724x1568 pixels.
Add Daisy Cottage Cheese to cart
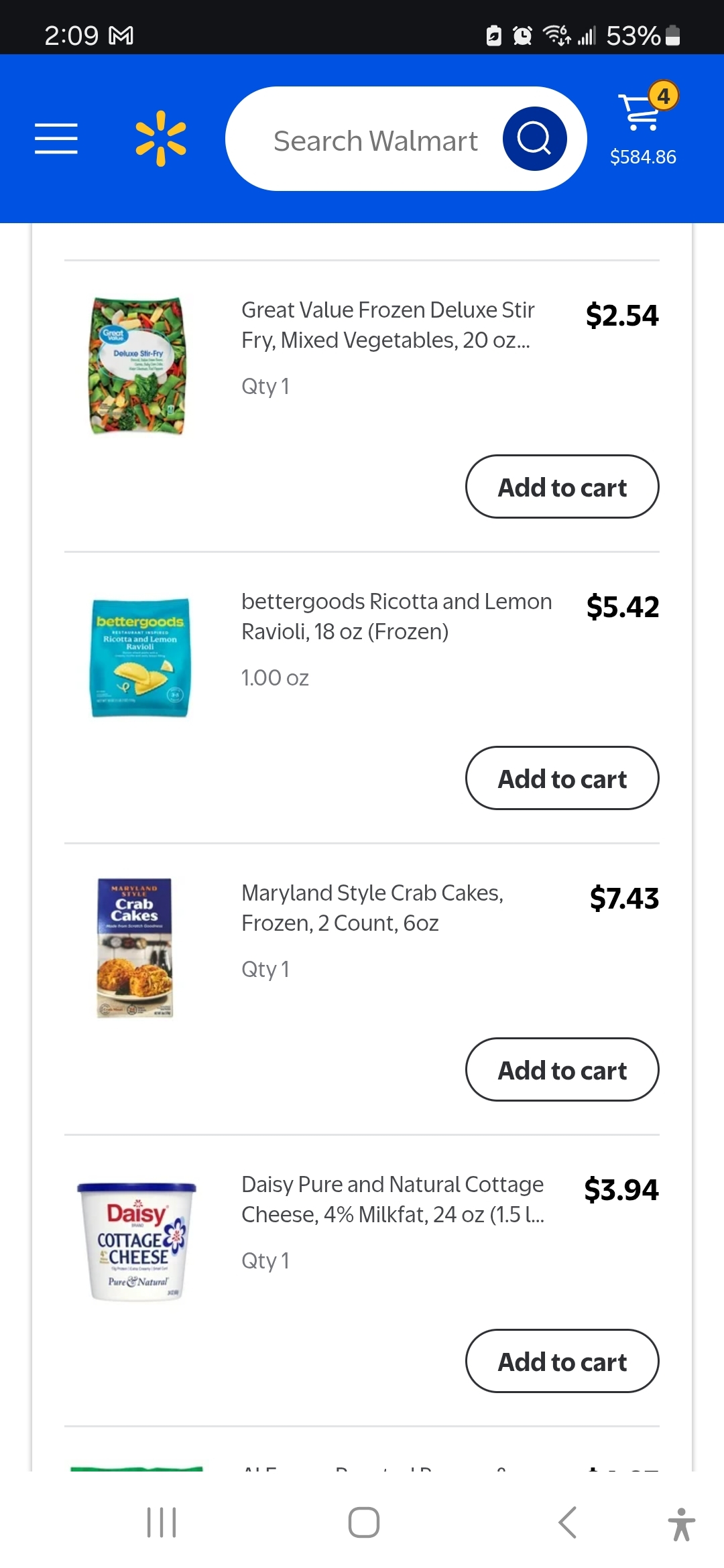point(562,1362)
